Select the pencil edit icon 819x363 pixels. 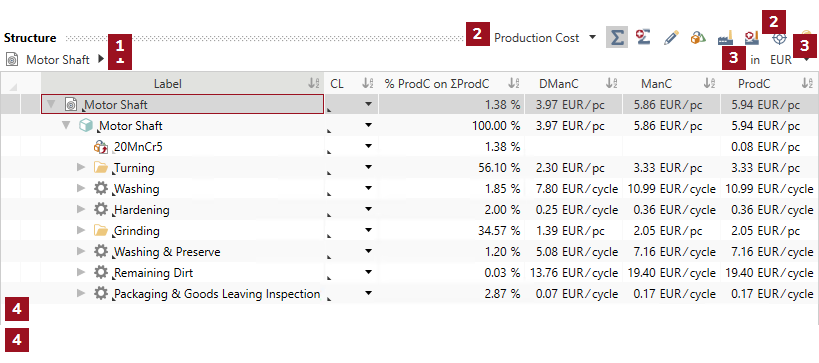tap(671, 38)
